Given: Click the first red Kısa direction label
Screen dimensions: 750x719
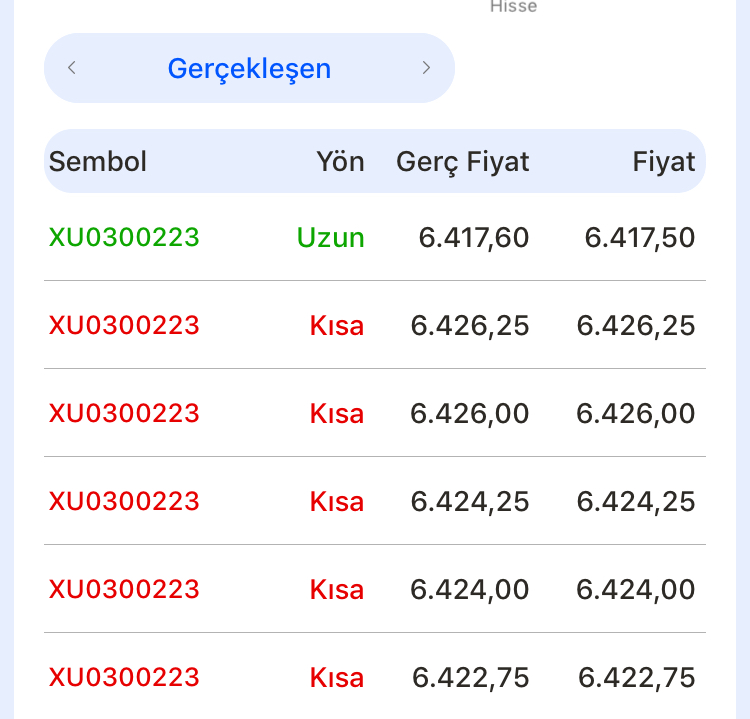Looking at the screenshot, I should 337,325.
